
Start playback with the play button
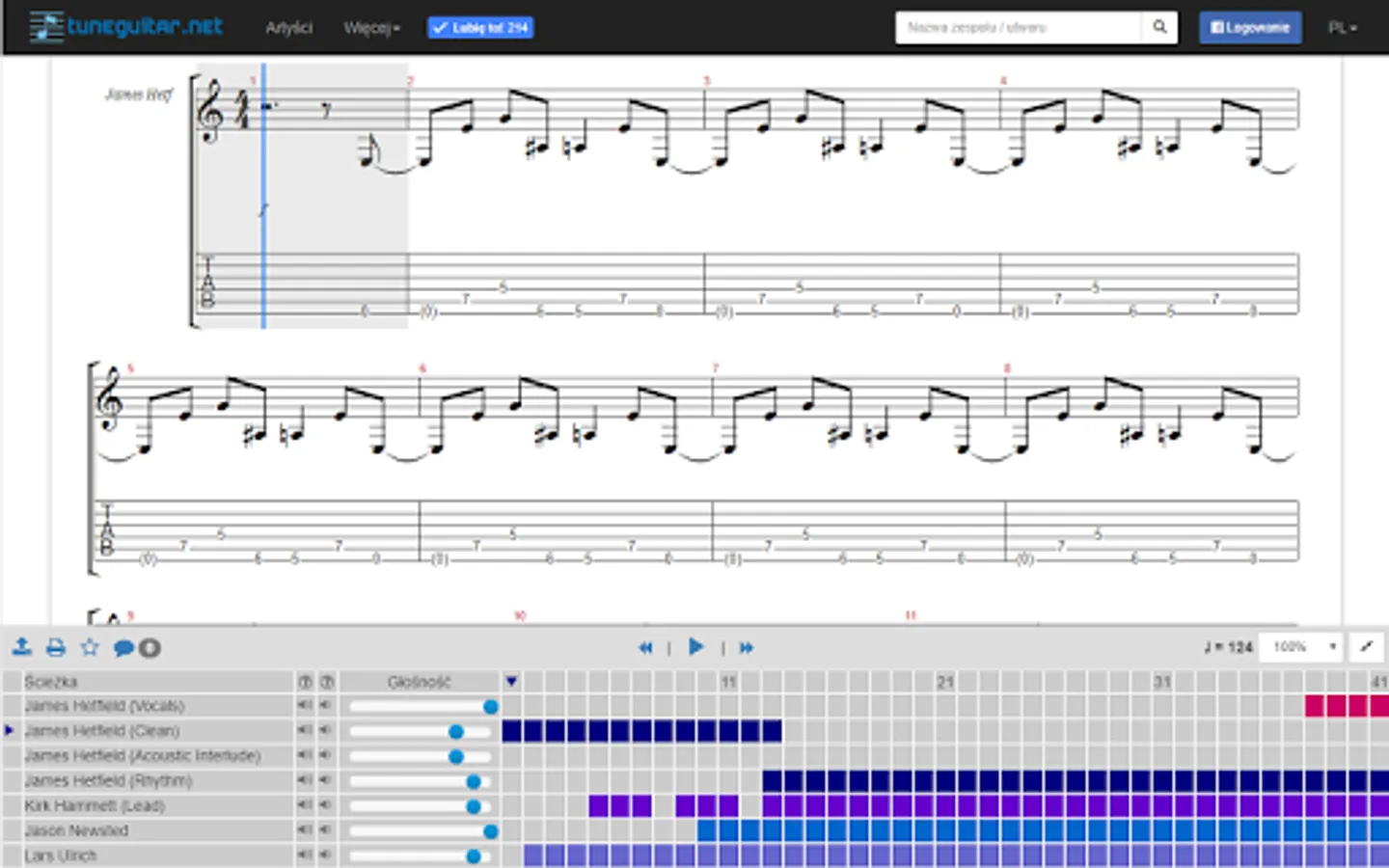coord(695,646)
